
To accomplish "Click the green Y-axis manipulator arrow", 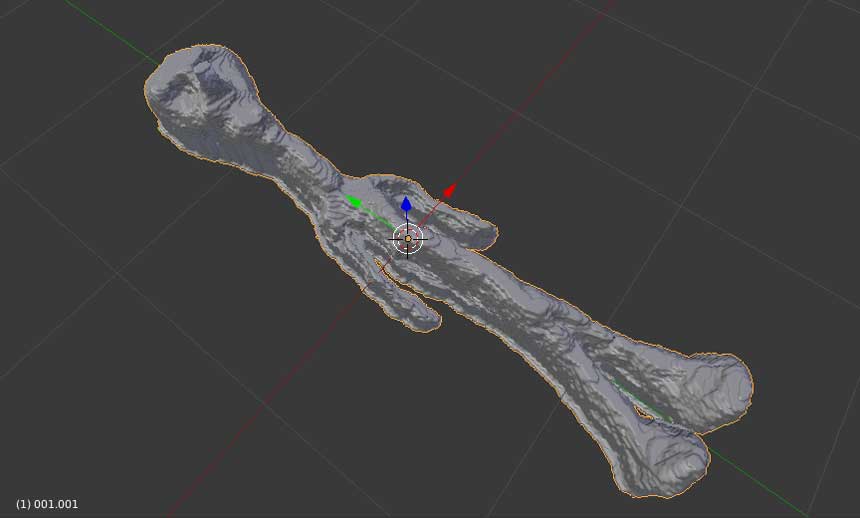I will coord(354,201).
